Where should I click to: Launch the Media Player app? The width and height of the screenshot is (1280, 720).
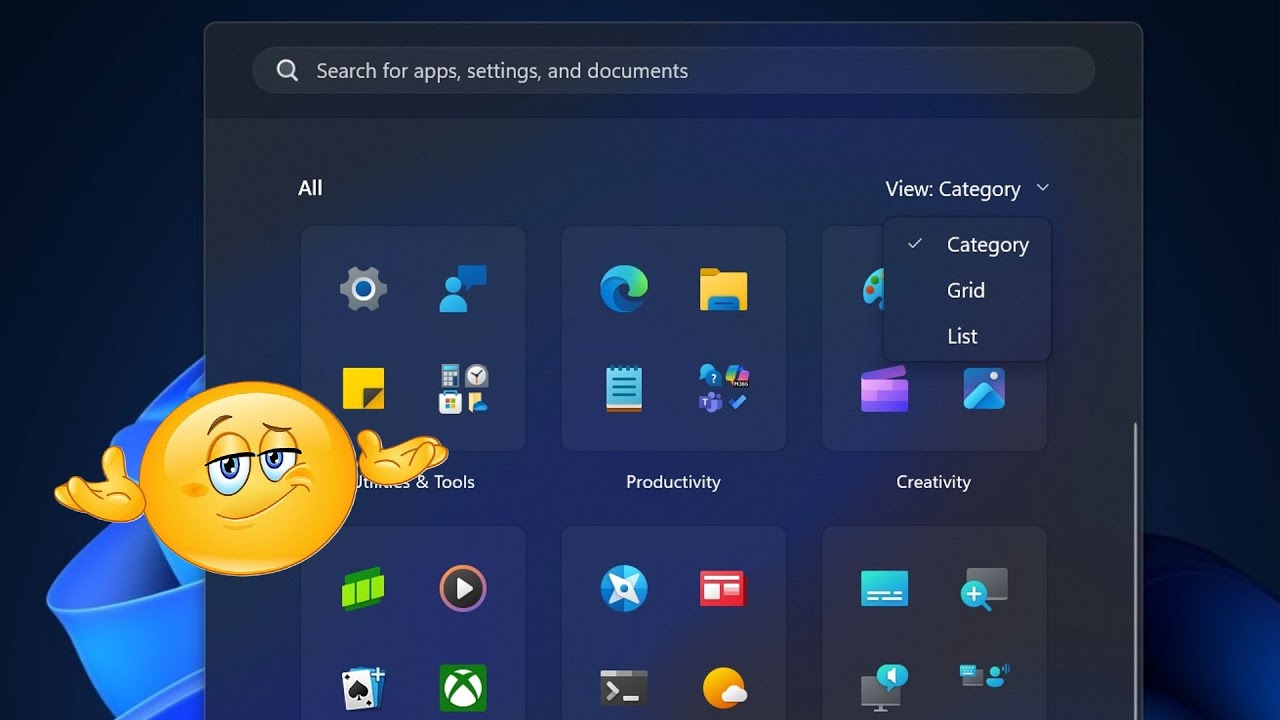[463, 589]
